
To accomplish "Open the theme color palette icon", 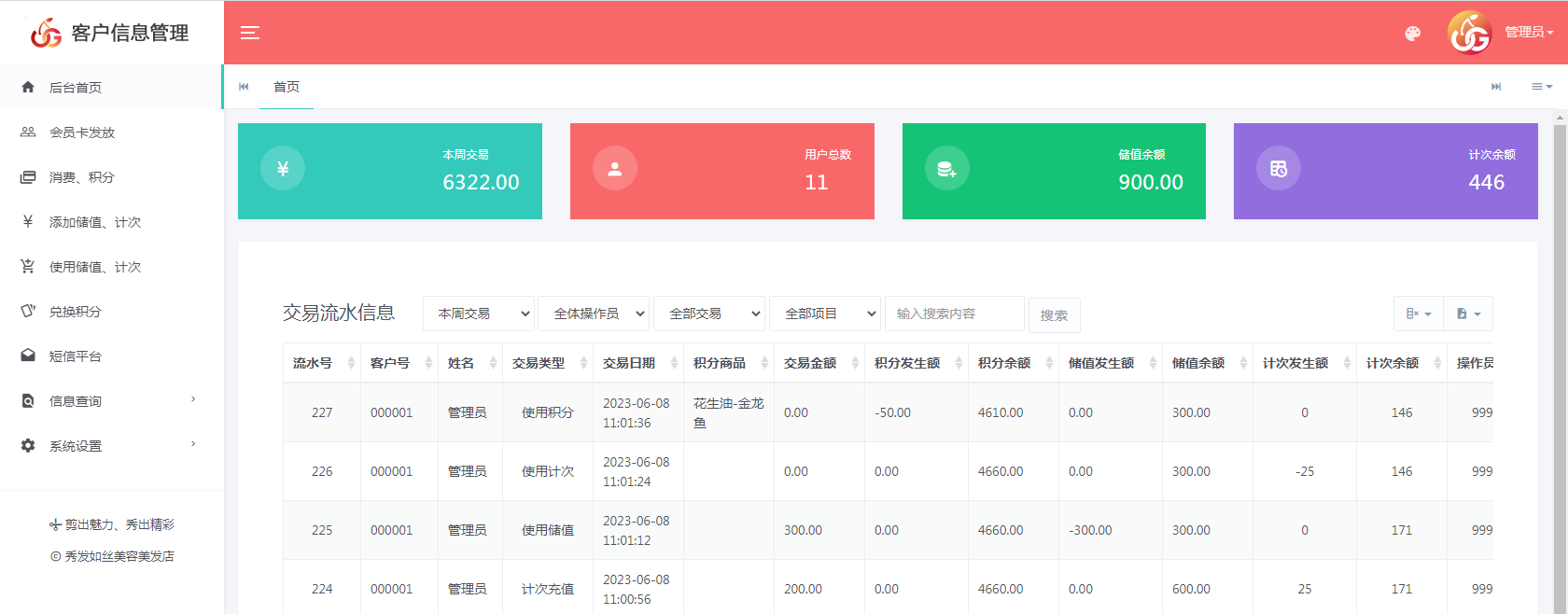I will [1413, 34].
